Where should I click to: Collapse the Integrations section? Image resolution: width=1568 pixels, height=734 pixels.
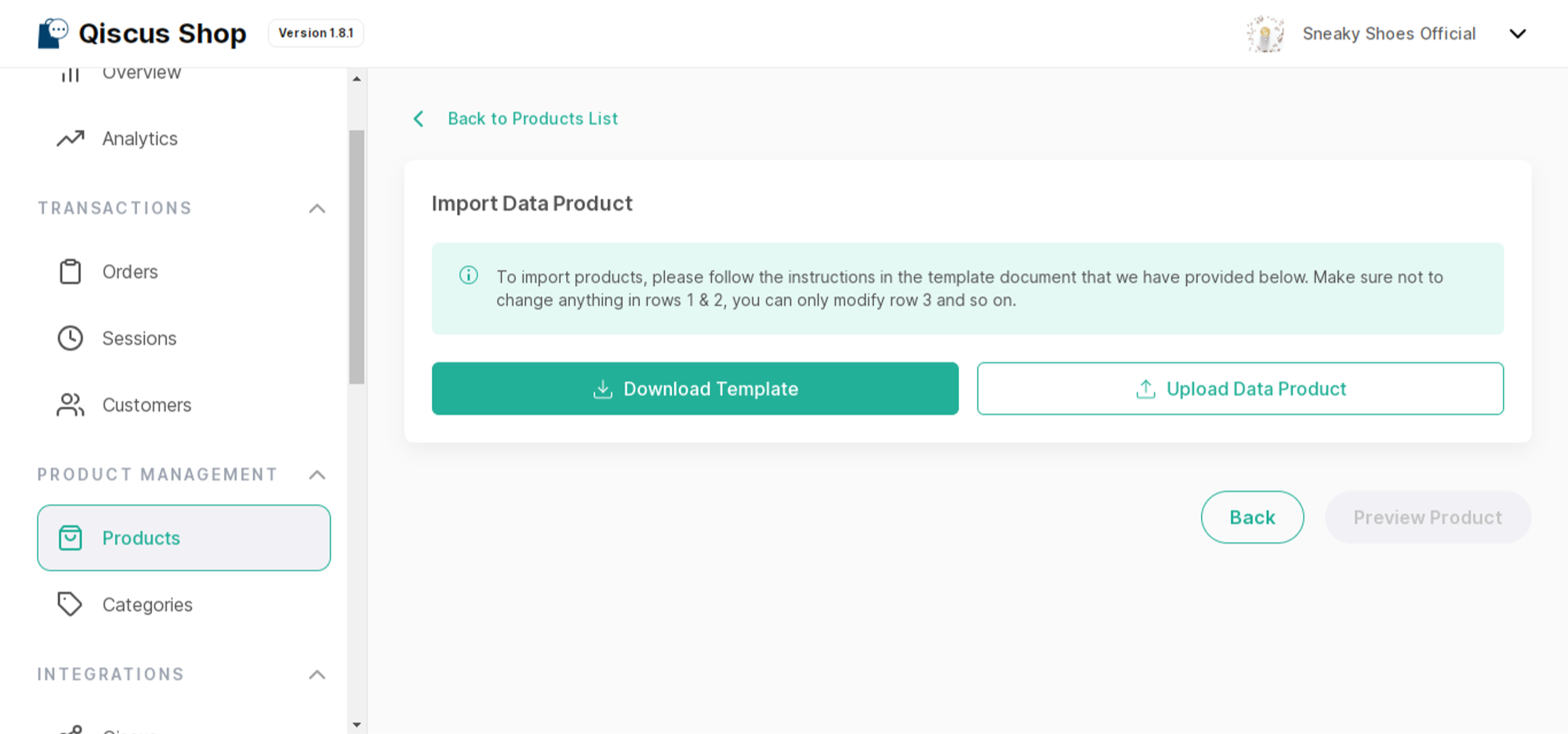317,675
